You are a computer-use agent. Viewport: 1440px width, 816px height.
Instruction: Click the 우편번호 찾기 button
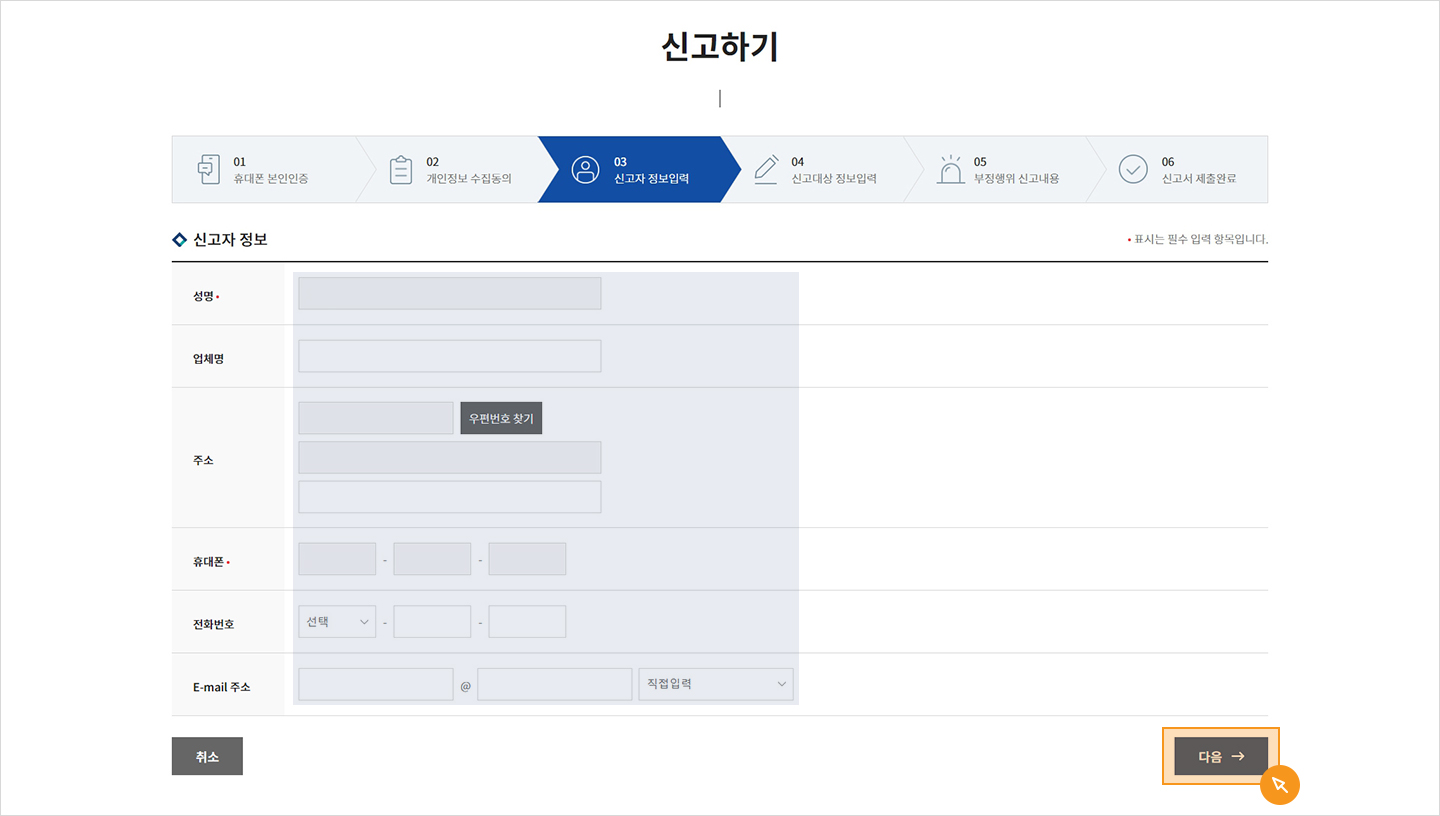(501, 417)
